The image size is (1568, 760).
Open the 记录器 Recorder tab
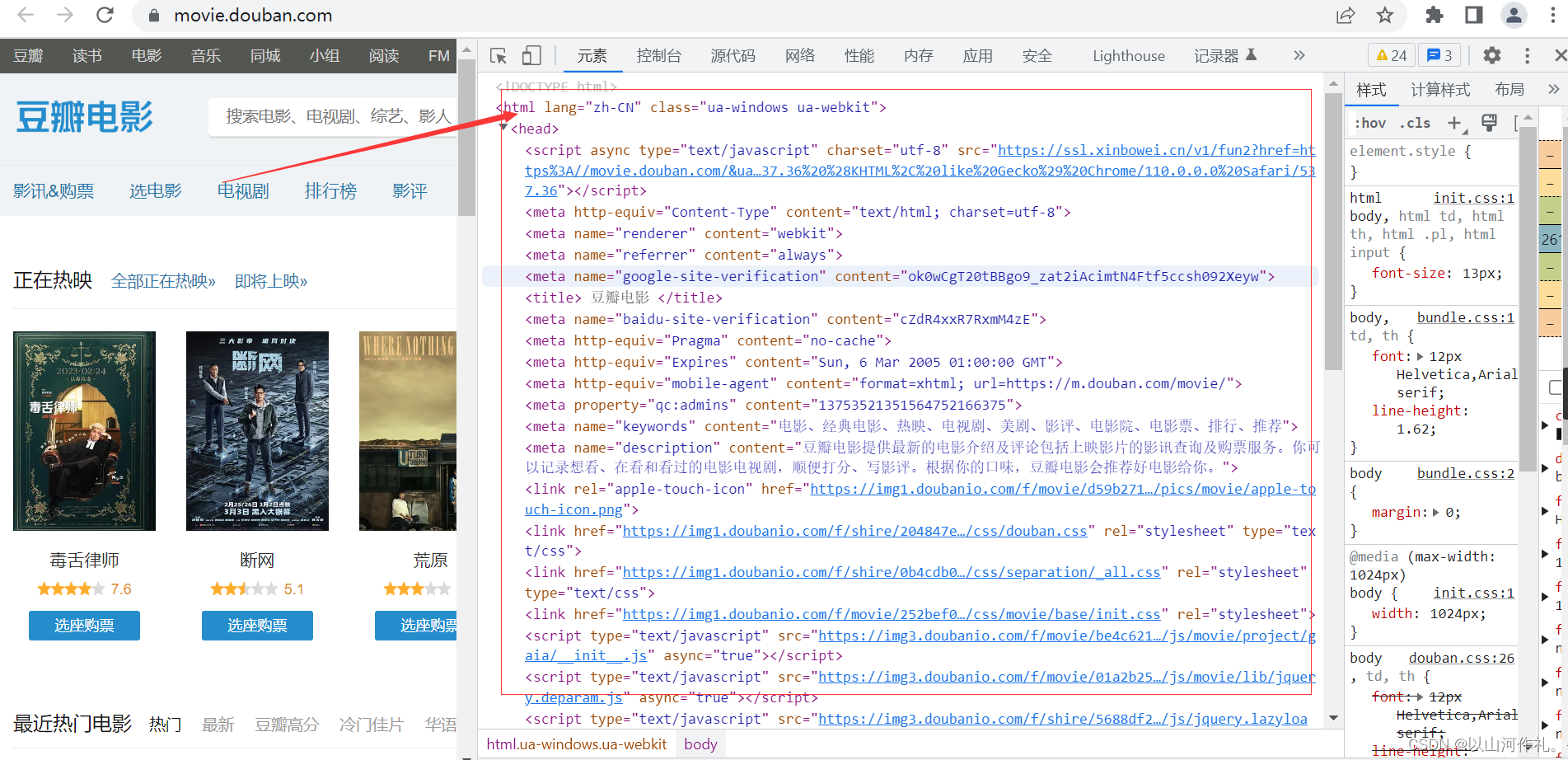point(1224,55)
